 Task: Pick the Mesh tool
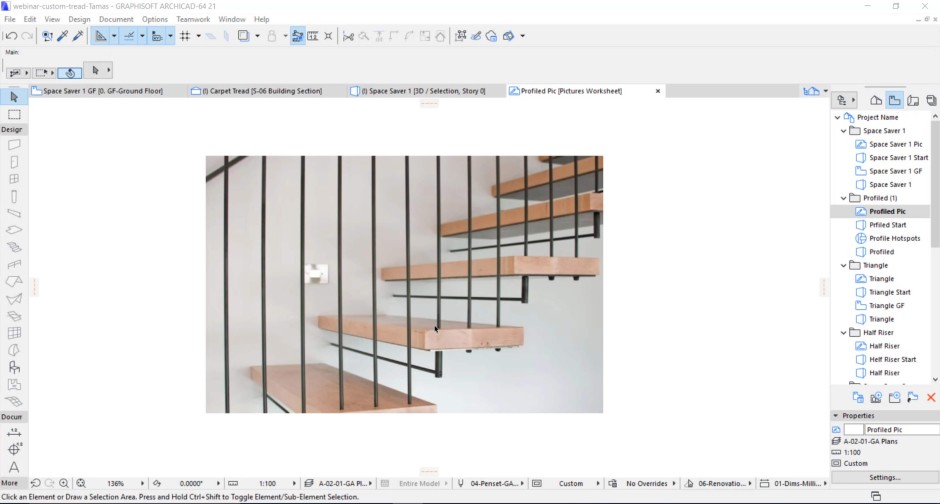click(14, 401)
